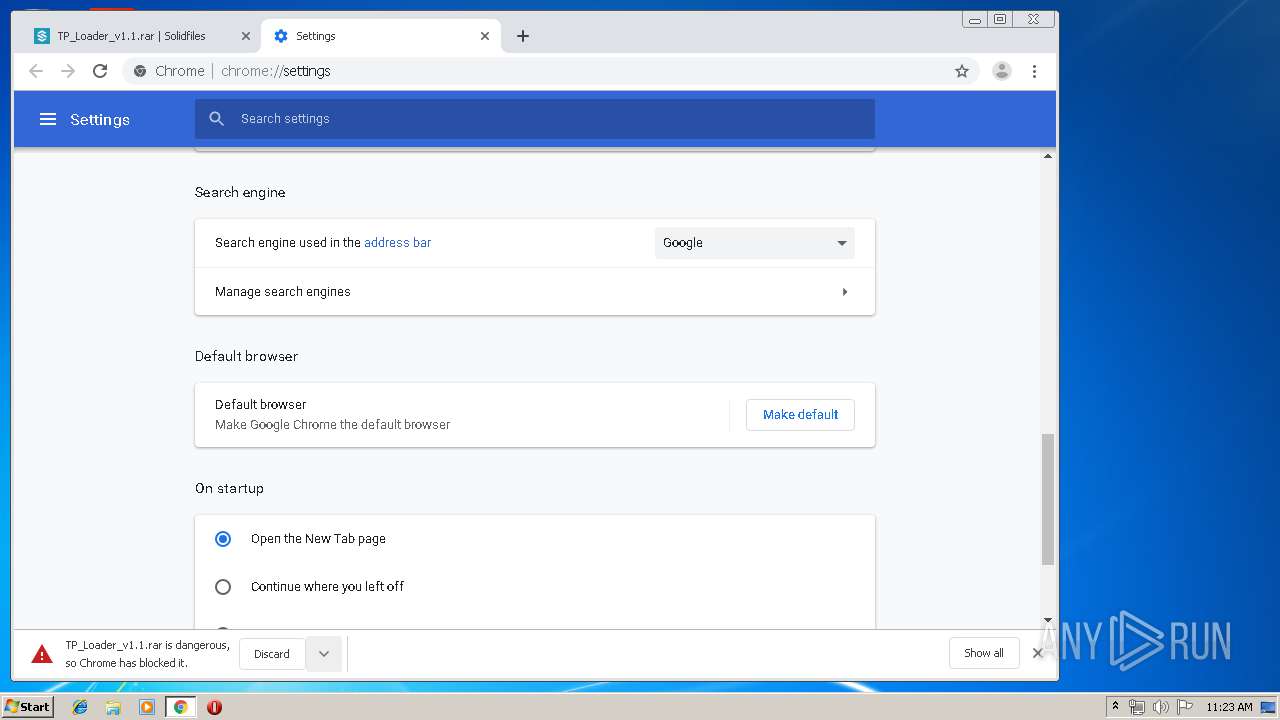Close the download bar with the X
1280x720 pixels.
pos(1037,653)
